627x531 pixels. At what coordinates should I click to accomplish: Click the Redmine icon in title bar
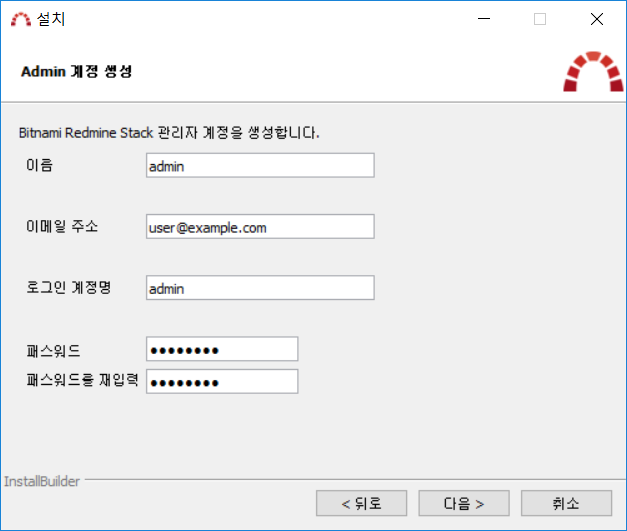[x=21, y=19]
